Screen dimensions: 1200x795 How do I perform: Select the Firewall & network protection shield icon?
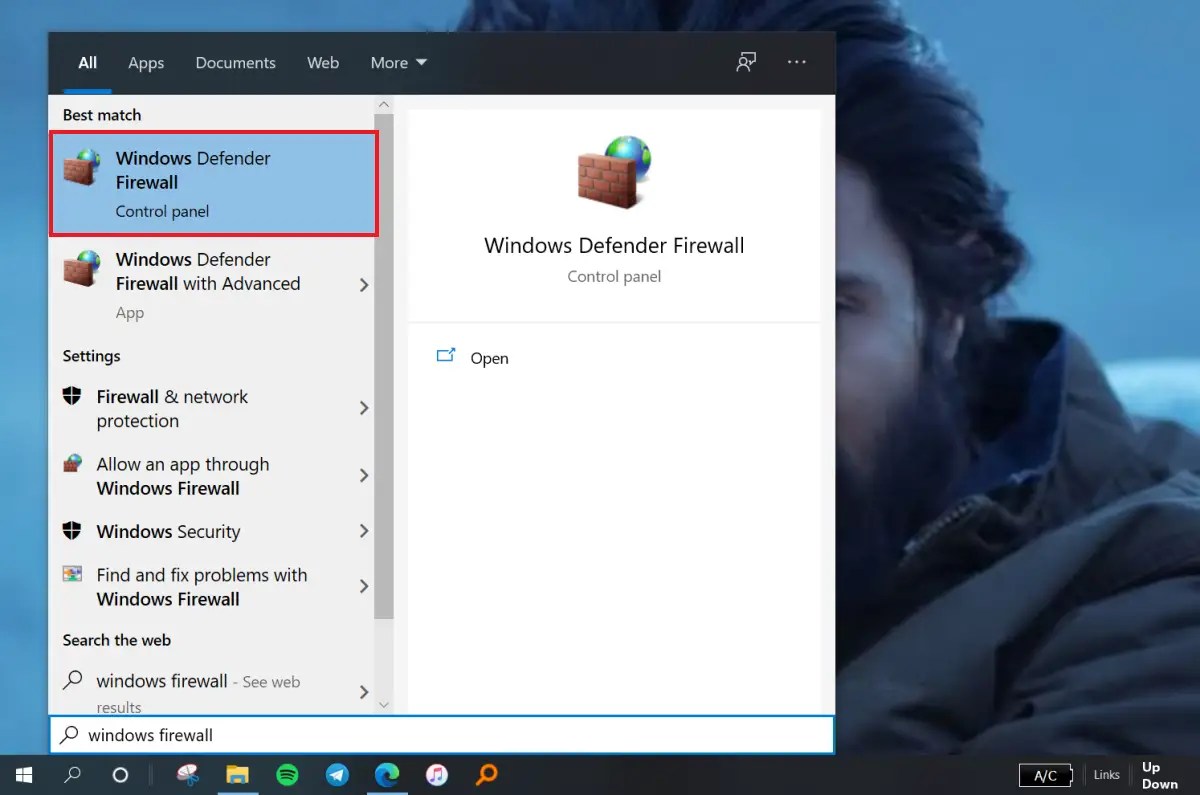(x=72, y=395)
